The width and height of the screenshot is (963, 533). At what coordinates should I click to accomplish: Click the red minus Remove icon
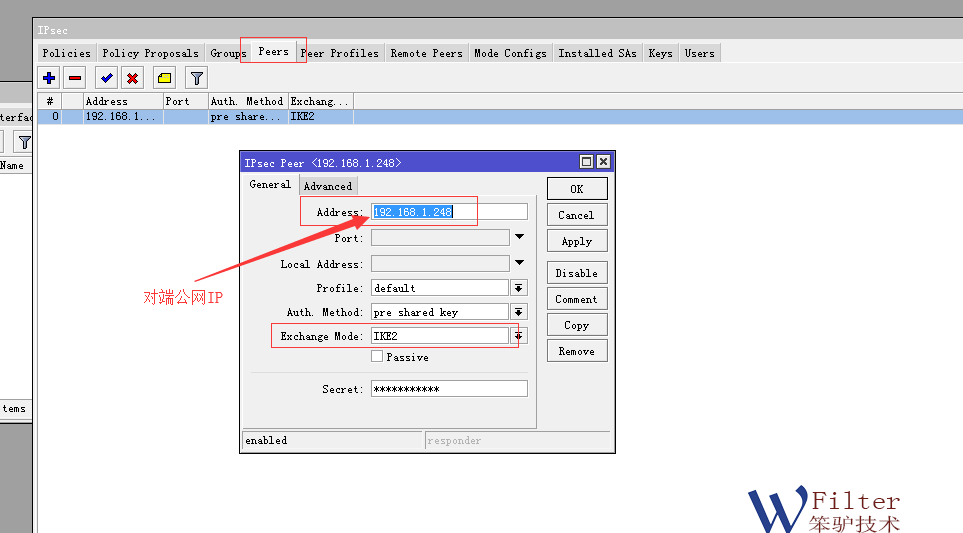[75, 78]
